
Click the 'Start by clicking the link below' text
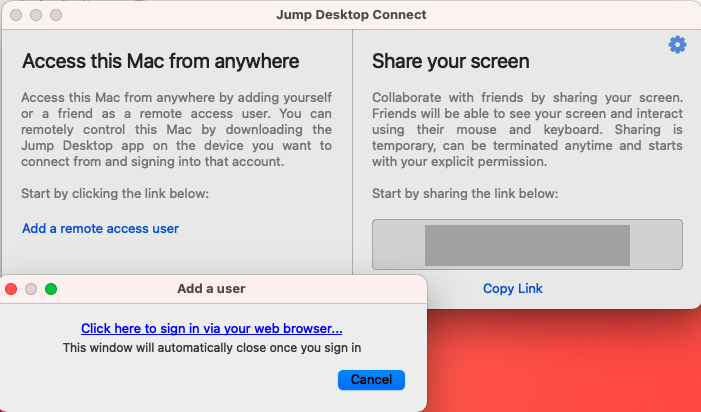tap(115, 193)
